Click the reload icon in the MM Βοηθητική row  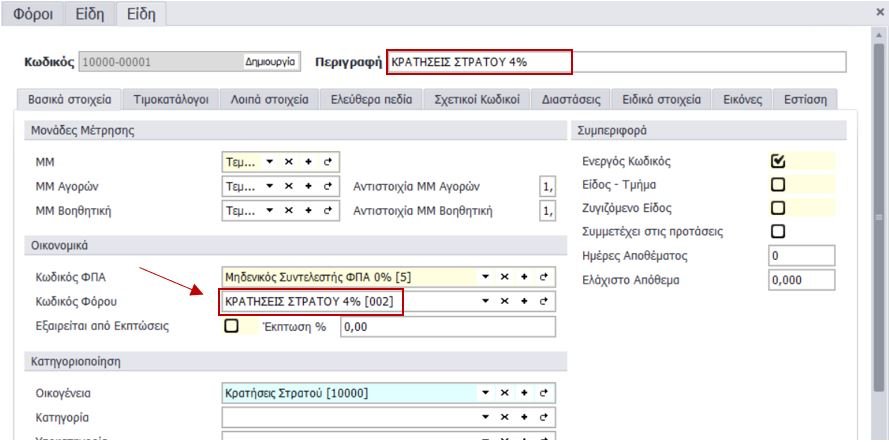click(326, 211)
